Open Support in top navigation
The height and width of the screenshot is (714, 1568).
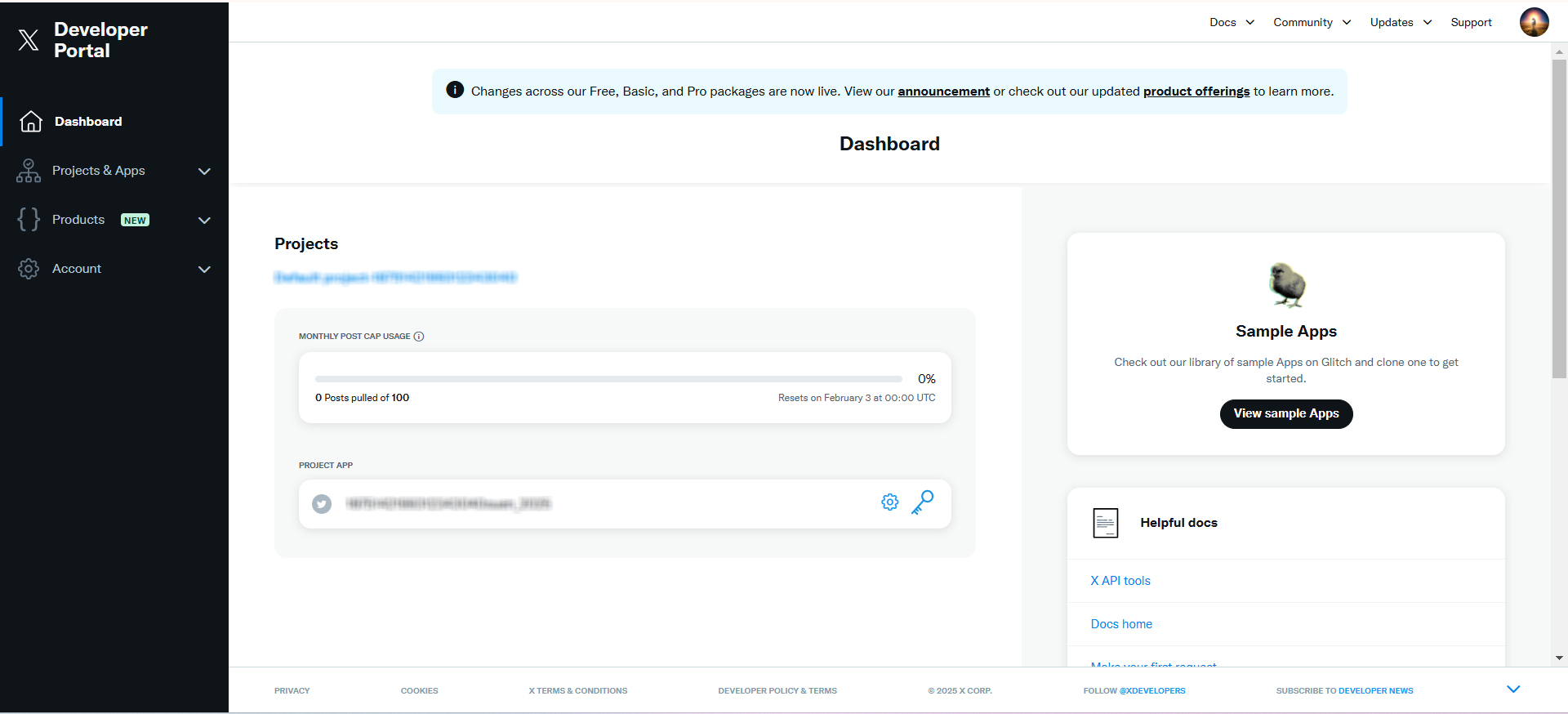[1471, 22]
